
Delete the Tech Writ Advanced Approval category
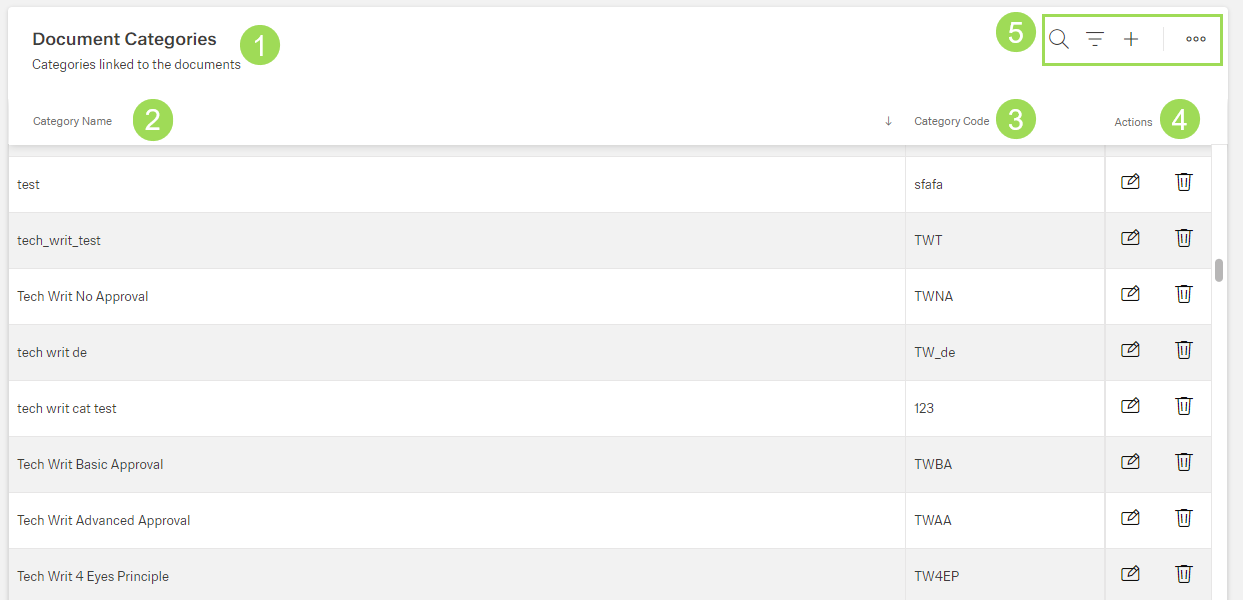pos(1183,518)
